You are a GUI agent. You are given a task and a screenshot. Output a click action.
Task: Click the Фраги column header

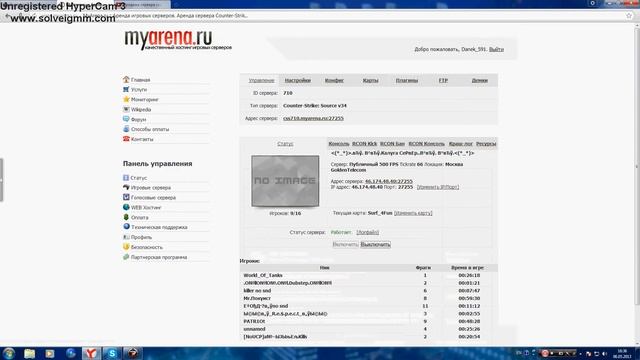click(423, 268)
